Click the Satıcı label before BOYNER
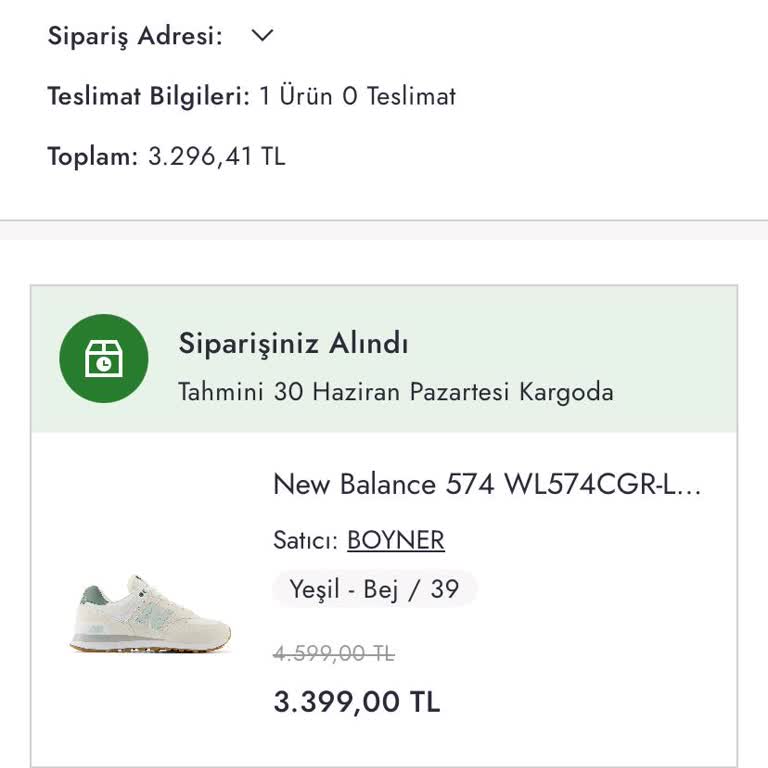This screenshot has width=768, height=768. pyautogui.click(x=306, y=540)
